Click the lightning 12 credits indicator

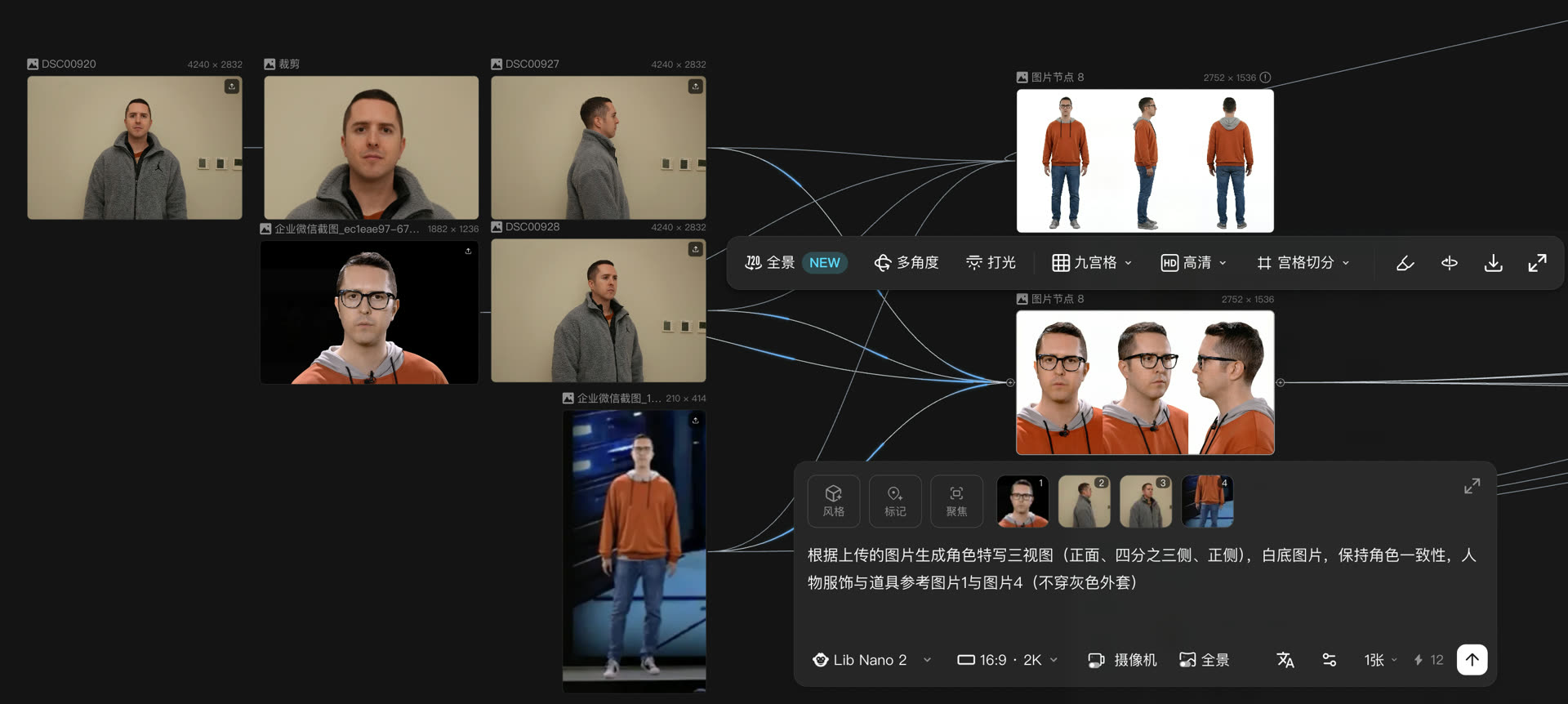[x=1428, y=660]
